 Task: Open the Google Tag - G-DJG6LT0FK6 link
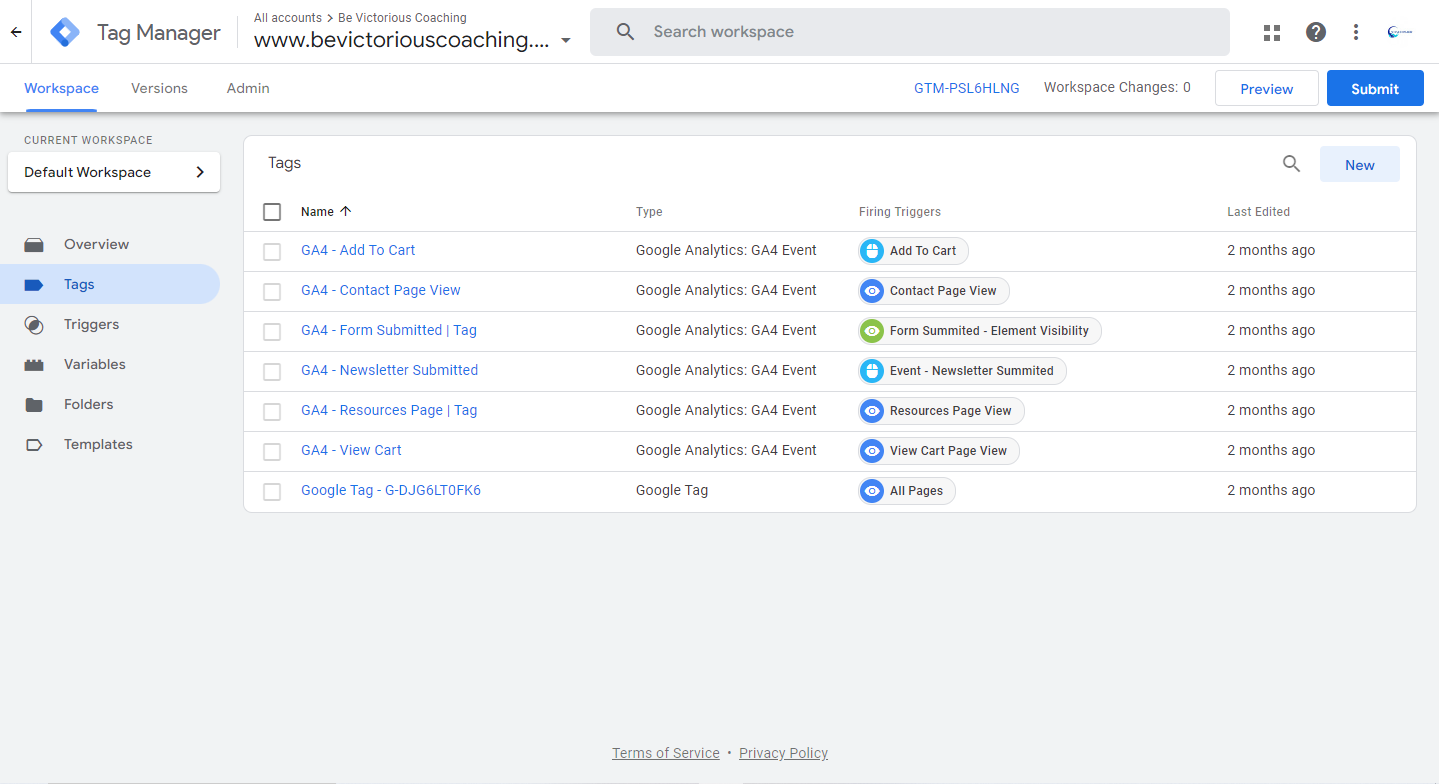[391, 490]
